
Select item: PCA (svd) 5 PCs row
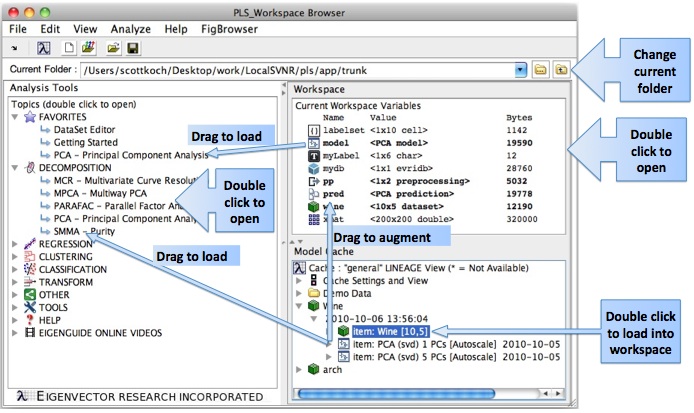(x=456, y=357)
